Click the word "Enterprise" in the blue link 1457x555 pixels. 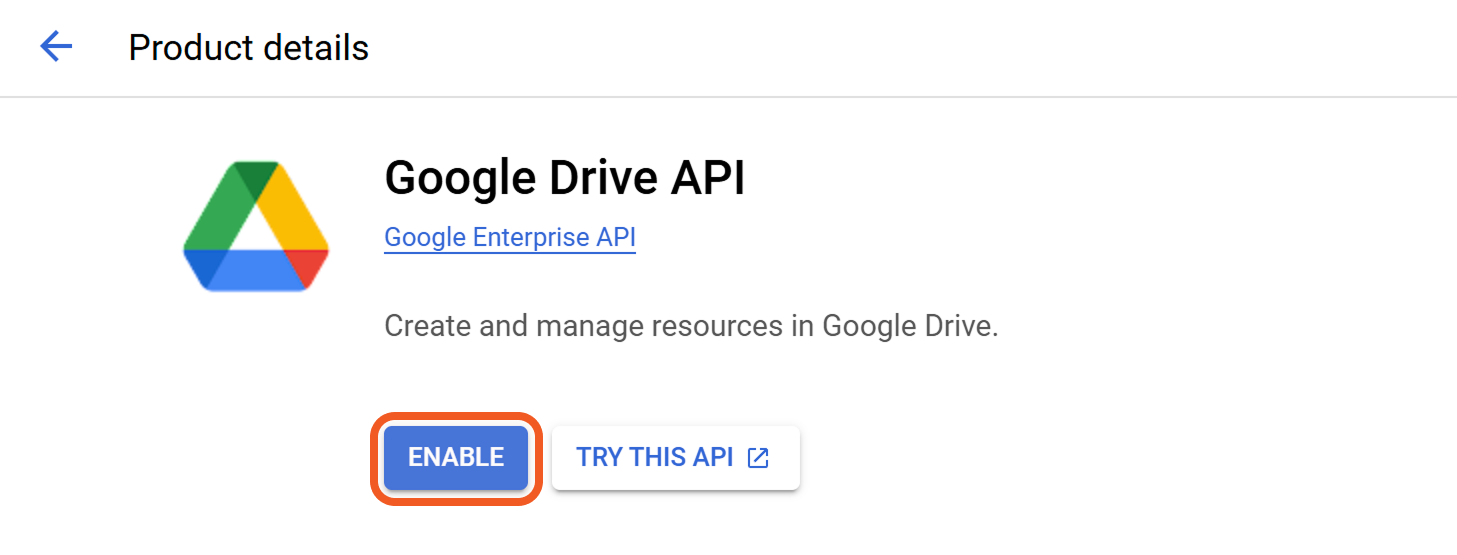530,238
